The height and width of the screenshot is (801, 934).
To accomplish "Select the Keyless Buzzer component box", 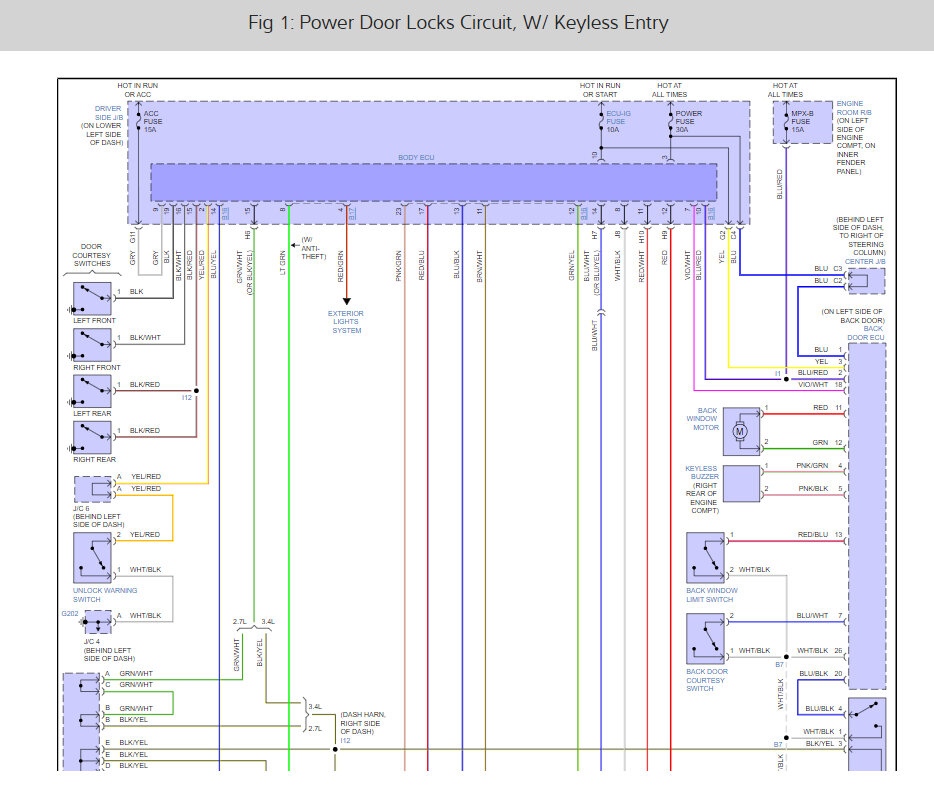I will [x=741, y=483].
